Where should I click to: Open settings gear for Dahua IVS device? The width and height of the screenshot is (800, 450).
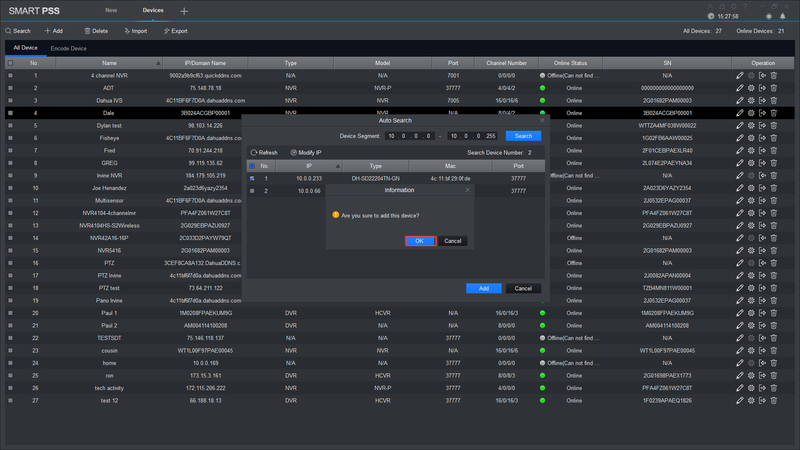[751, 101]
